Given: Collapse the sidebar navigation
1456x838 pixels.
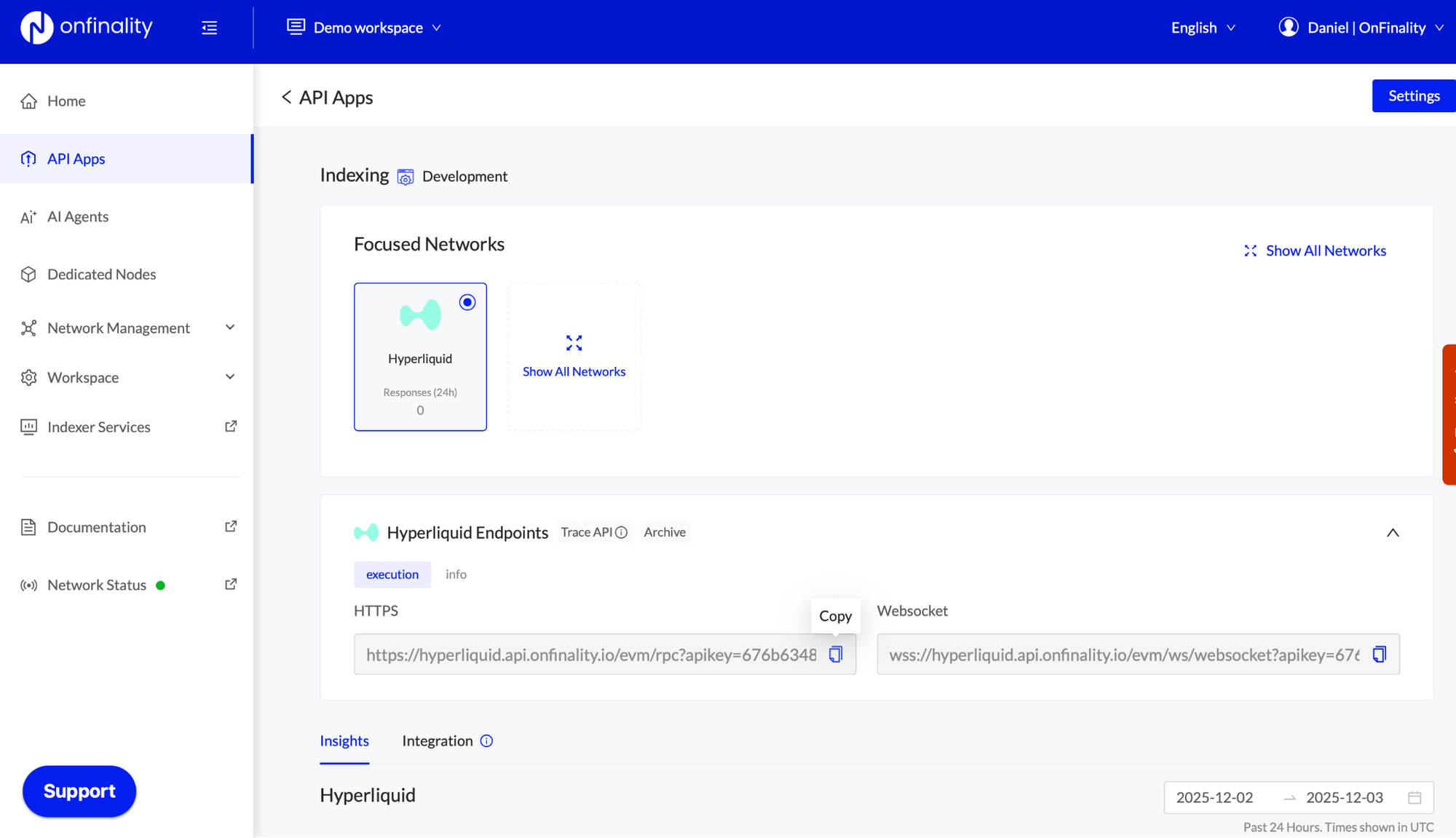Looking at the screenshot, I should point(210,27).
